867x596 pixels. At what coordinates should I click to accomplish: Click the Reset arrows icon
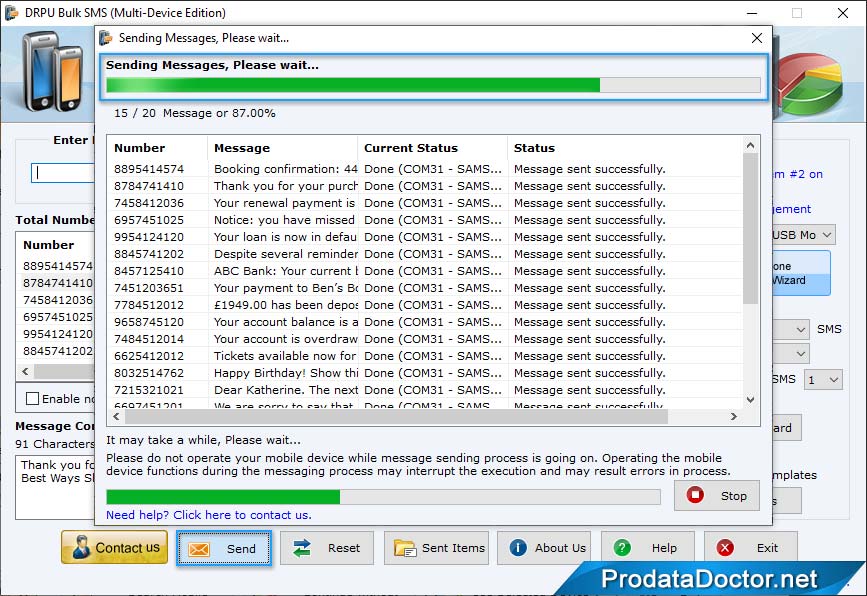(x=302, y=548)
